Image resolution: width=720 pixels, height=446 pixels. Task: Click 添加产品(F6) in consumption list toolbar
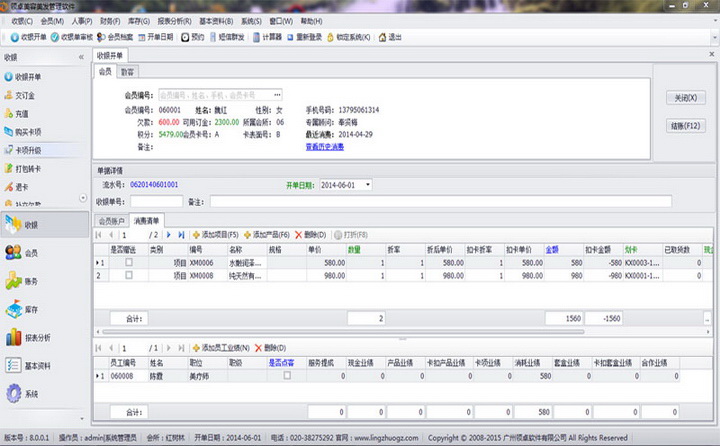pos(266,235)
